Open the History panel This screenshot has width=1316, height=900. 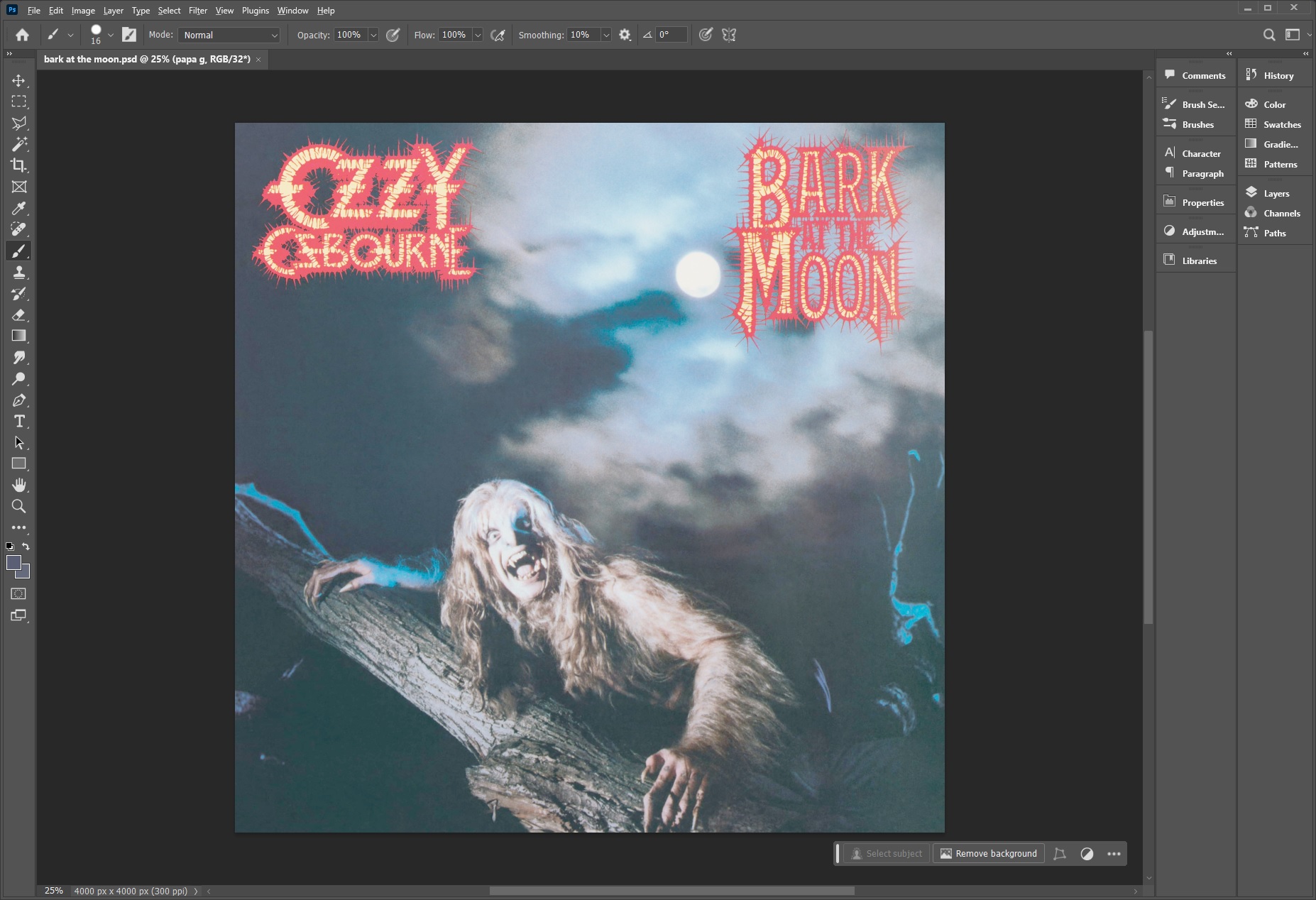click(x=1276, y=75)
